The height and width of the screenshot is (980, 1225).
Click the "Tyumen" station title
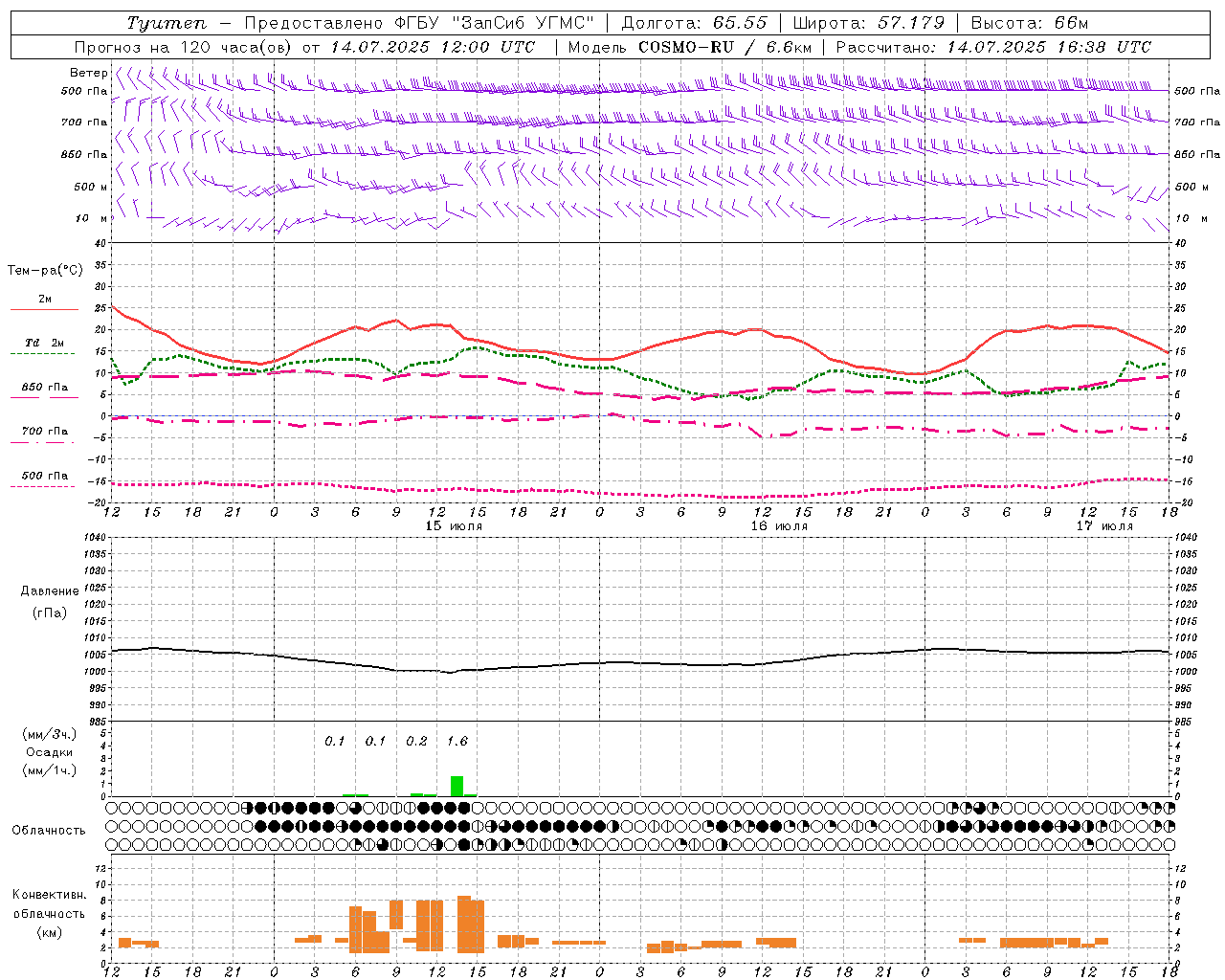click(166, 23)
